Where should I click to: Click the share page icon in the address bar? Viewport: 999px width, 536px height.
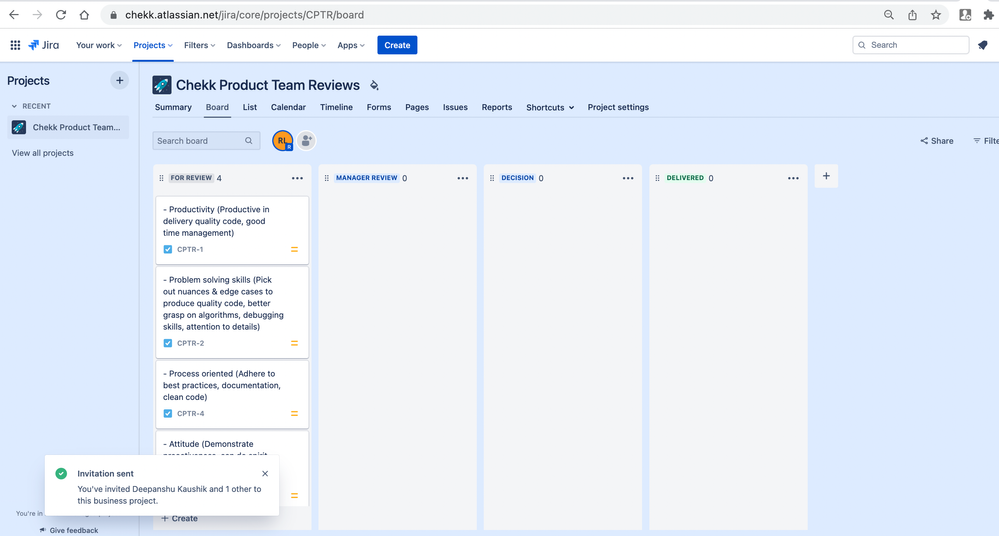(912, 15)
